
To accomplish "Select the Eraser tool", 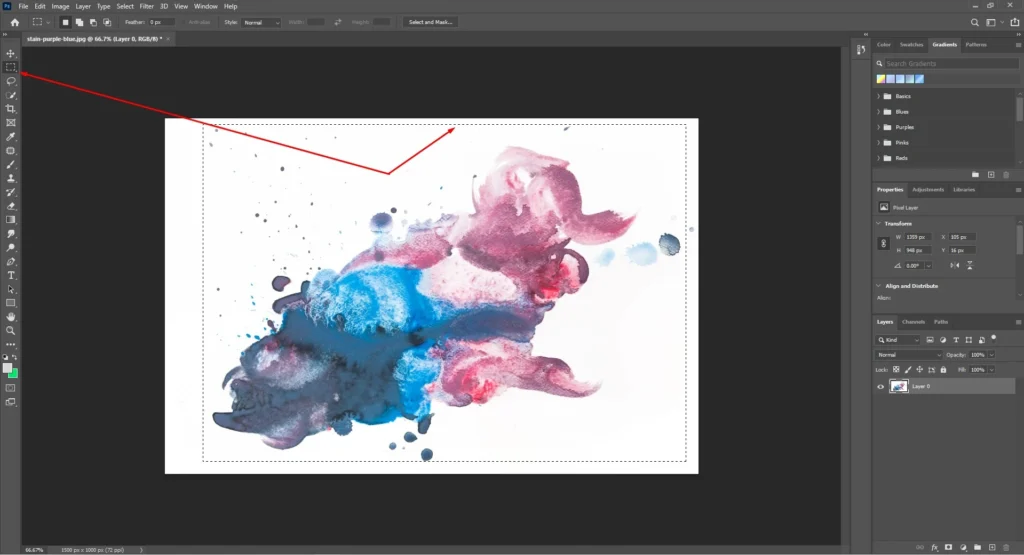I will pyautogui.click(x=10, y=206).
